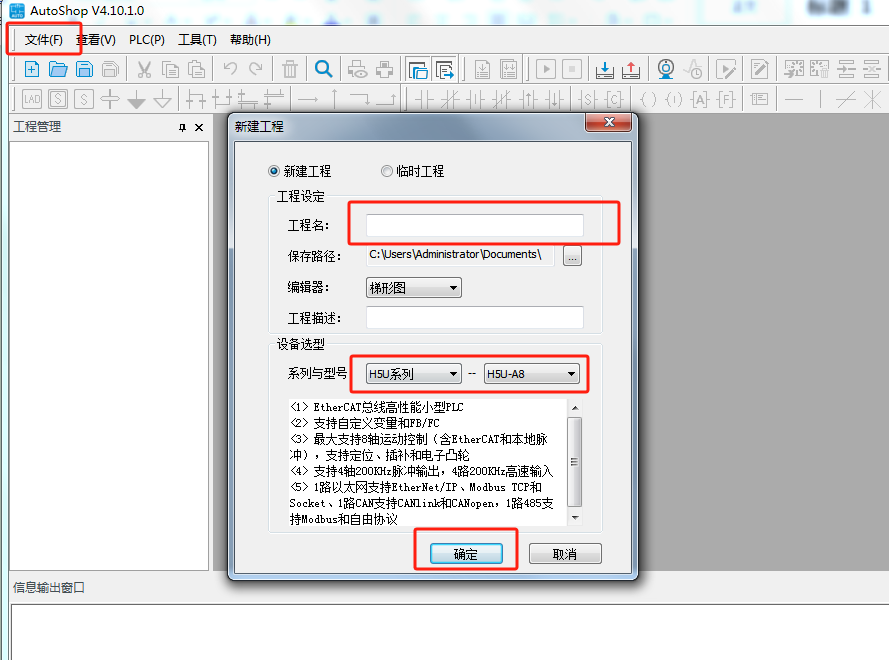Click the Run play-button icon
The width and height of the screenshot is (889, 660).
coord(546,69)
